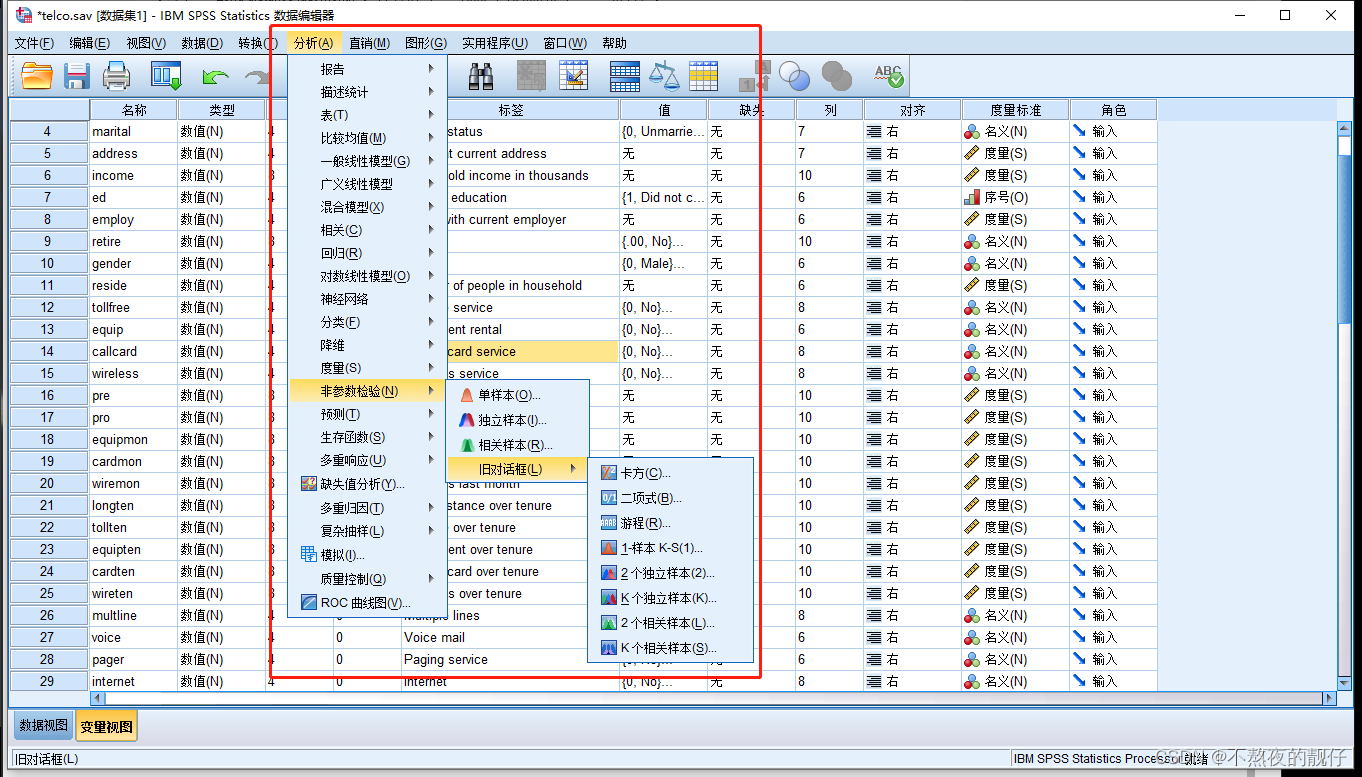Switch to the 变量视图 tab
This screenshot has height=777, width=1362.
[x=106, y=727]
